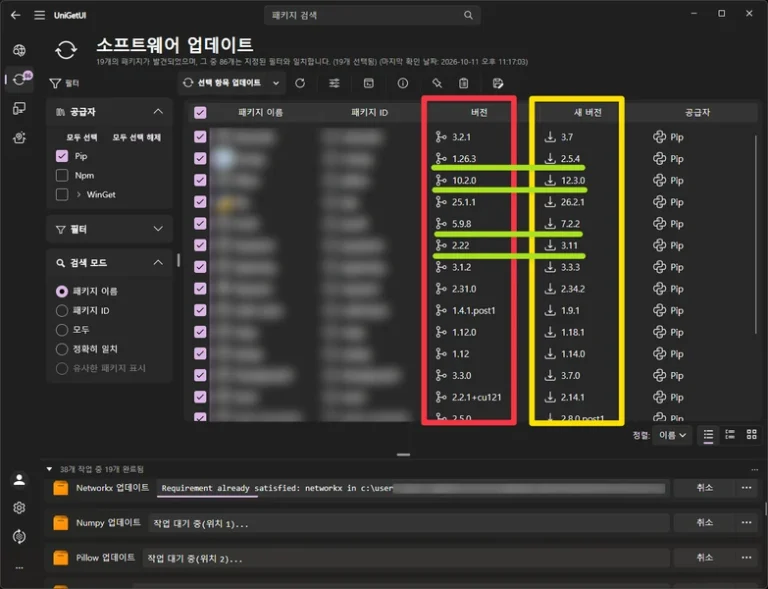Viewport: 768px width, 589px height.
Task: Open the hamburger navigation menu
Action: tap(40, 15)
